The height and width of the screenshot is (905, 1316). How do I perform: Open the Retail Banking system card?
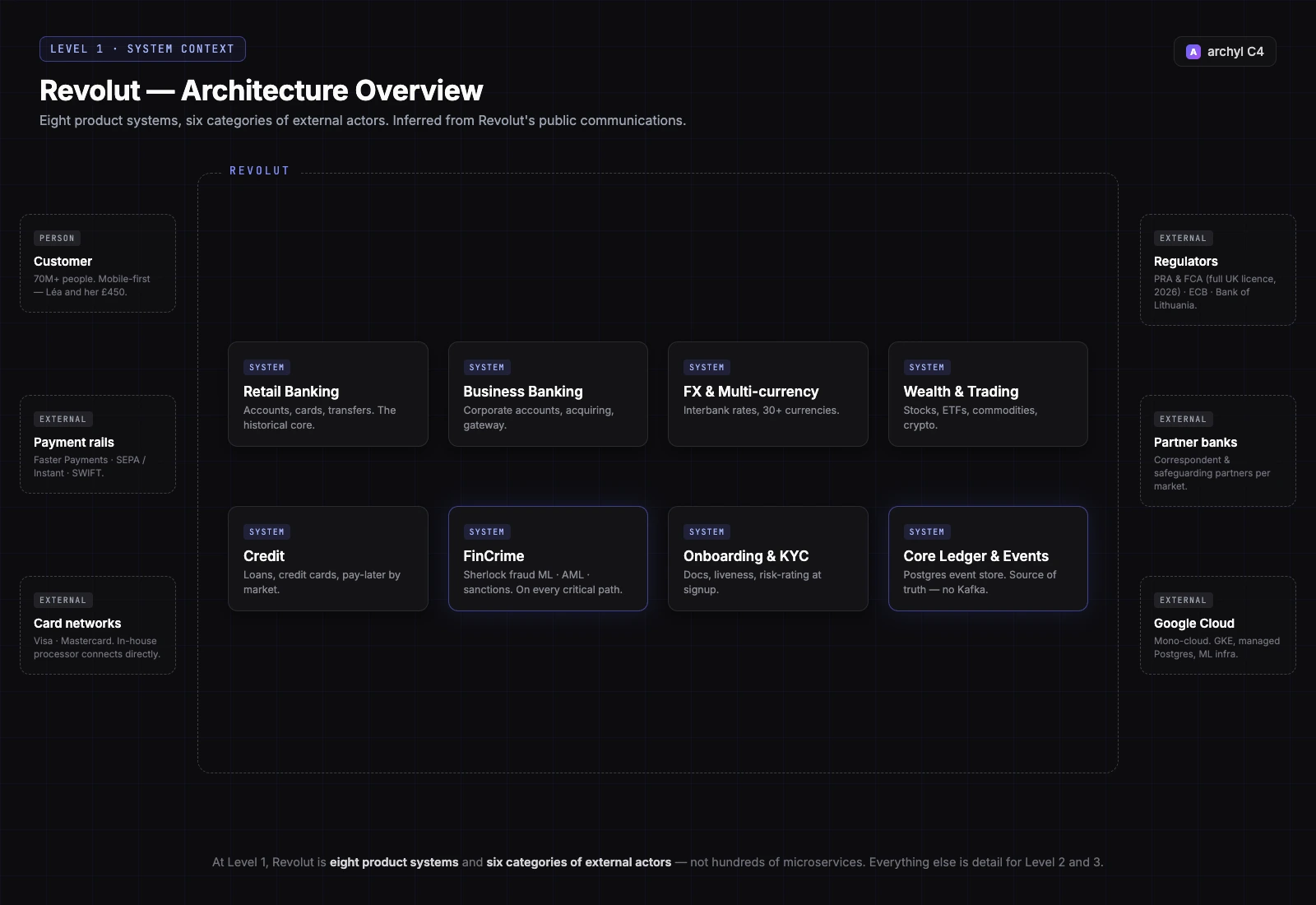pos(328,394)
